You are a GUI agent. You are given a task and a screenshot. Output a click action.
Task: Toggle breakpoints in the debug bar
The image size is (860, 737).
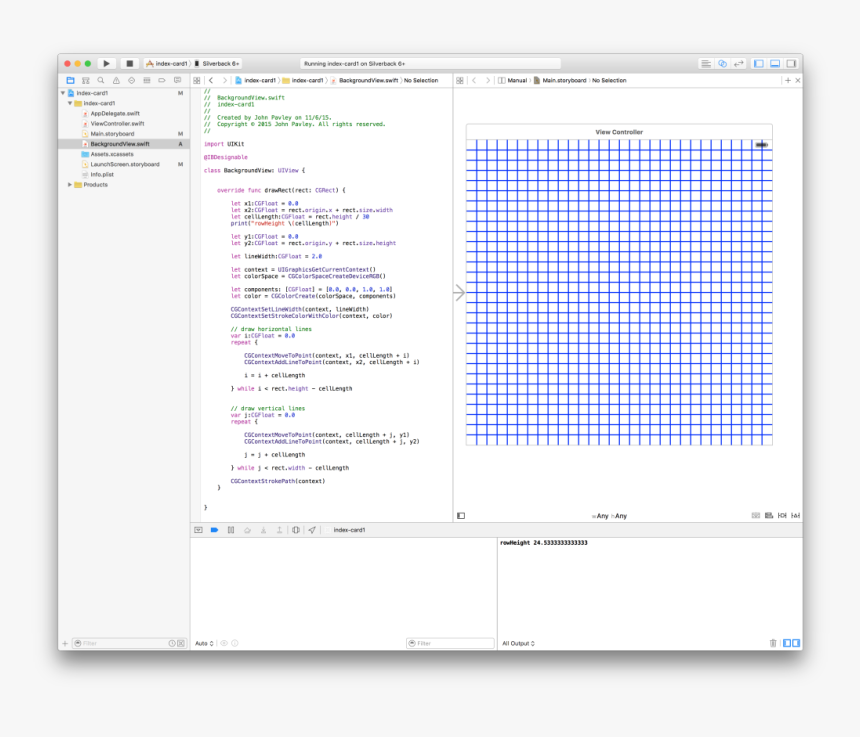[x=215, y=530]
